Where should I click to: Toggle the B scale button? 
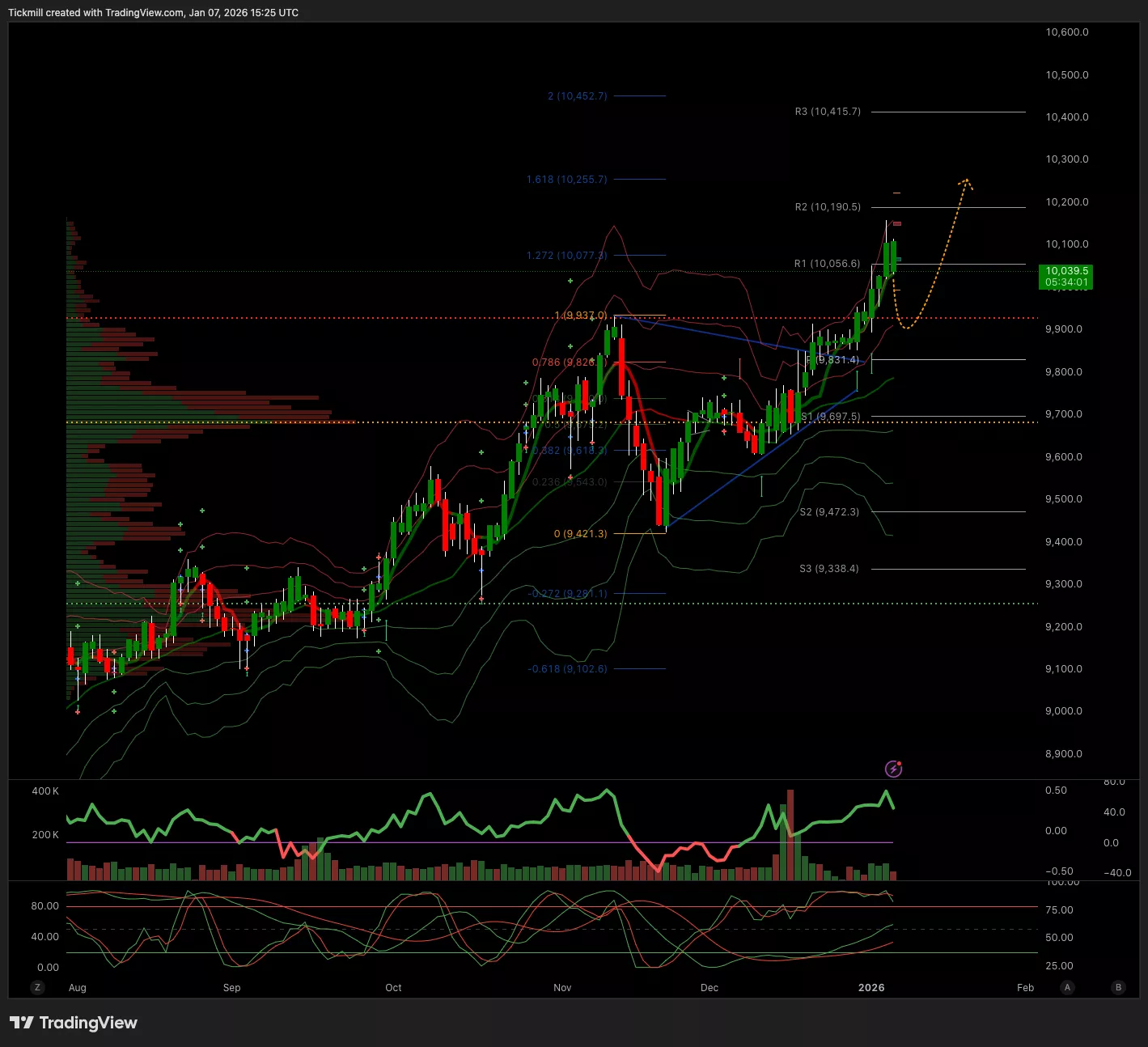coord(1119,987)
